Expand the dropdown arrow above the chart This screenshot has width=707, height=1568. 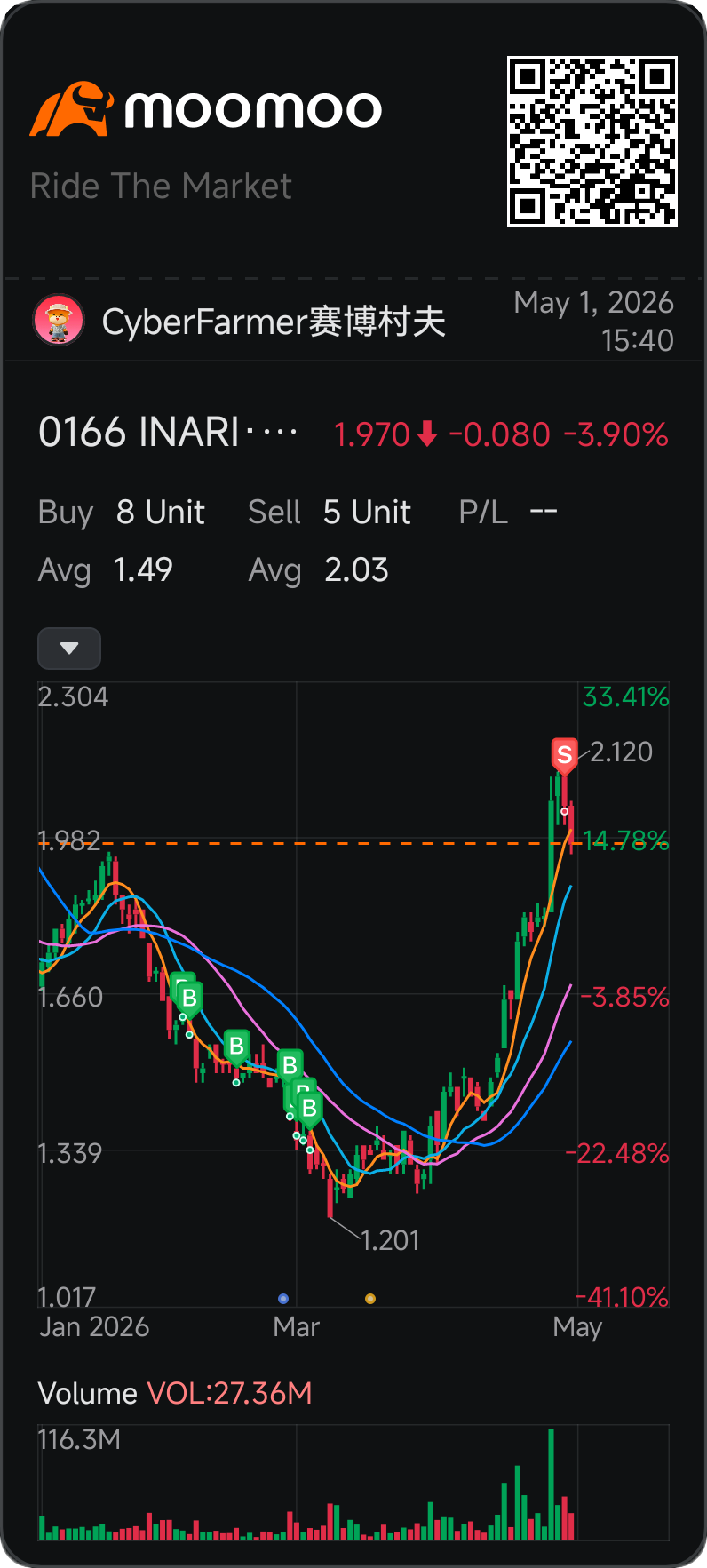pos(69,649)
